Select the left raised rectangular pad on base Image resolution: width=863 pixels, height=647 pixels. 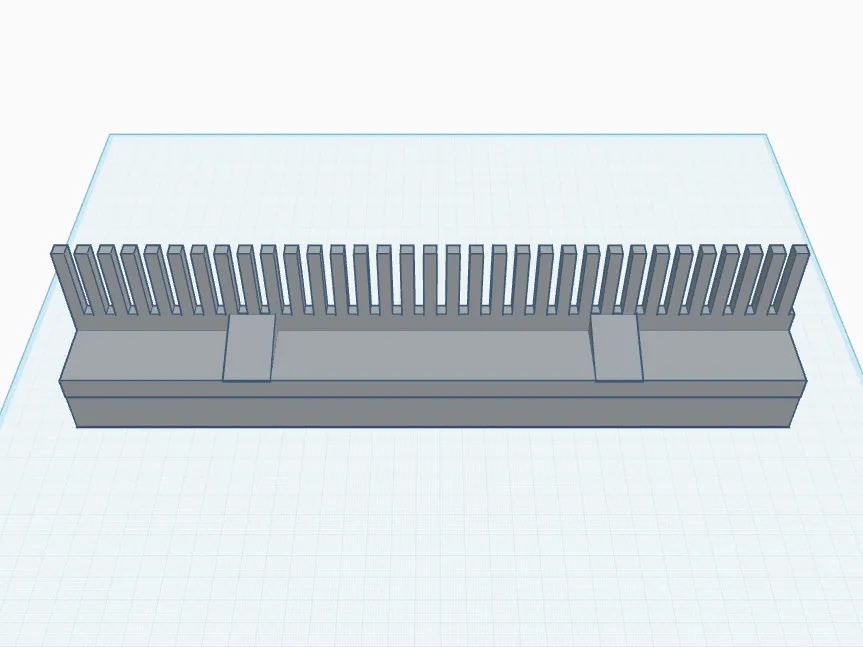pyautogui.click(x=249, y=348)
